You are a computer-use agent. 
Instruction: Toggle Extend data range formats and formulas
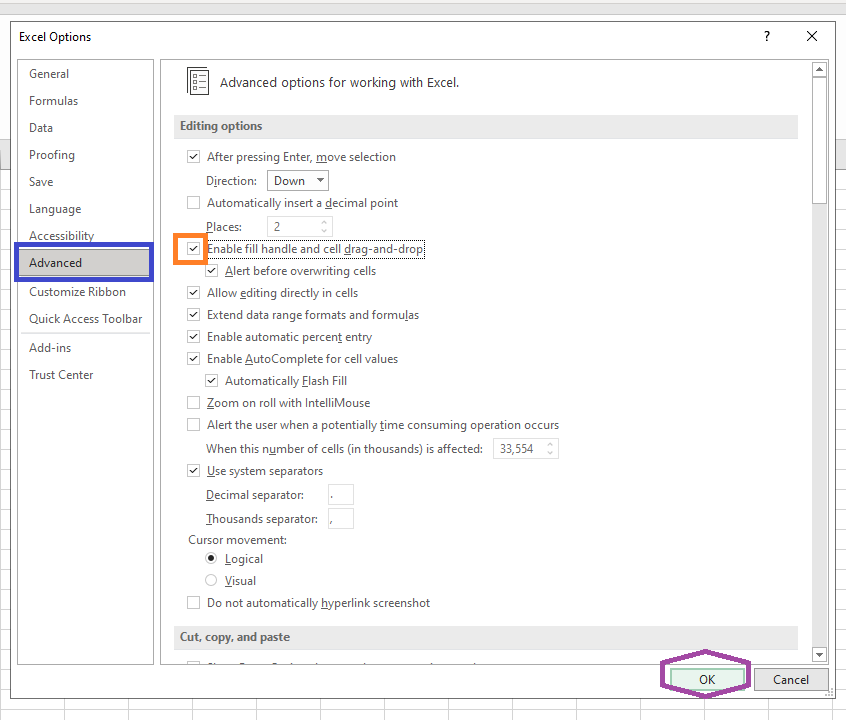pyautogui.click(x=193, y=315)
